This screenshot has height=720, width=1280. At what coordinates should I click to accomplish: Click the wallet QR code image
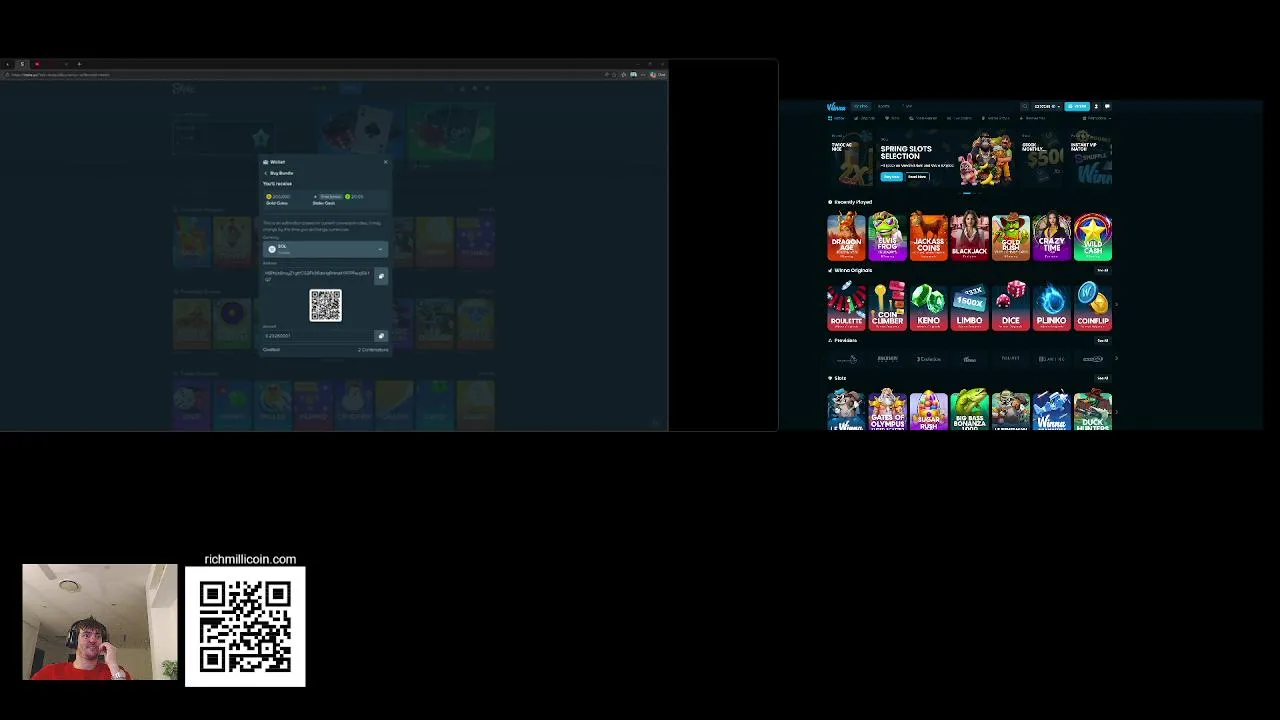click(x=325, y=305)
